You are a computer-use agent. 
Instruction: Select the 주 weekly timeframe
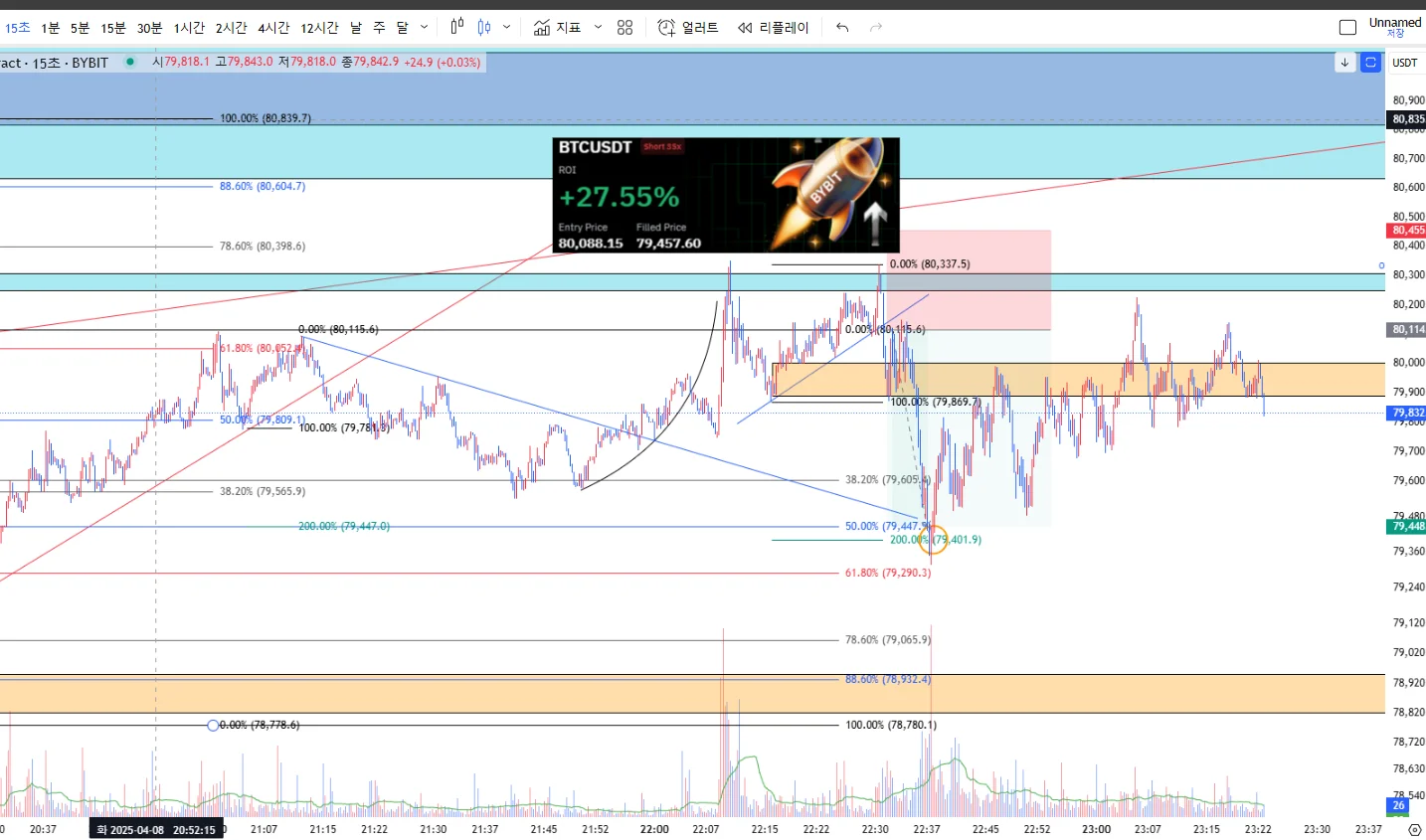(379, 28)
